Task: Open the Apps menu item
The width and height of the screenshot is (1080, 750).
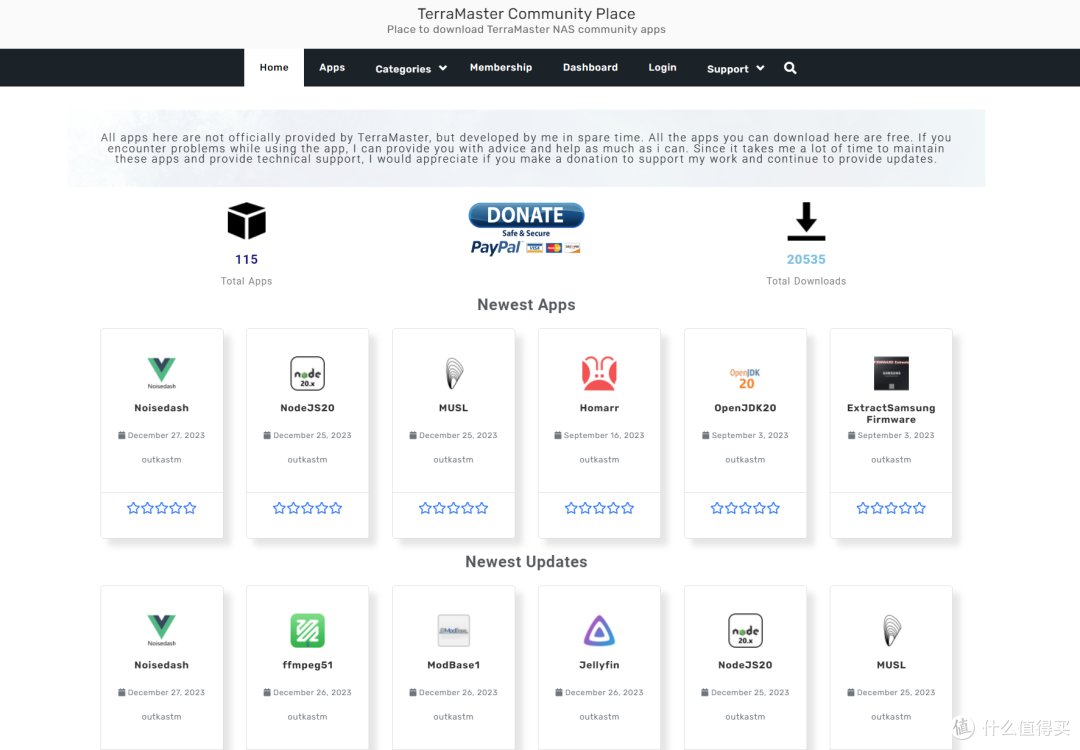Action: click(332, 67)
